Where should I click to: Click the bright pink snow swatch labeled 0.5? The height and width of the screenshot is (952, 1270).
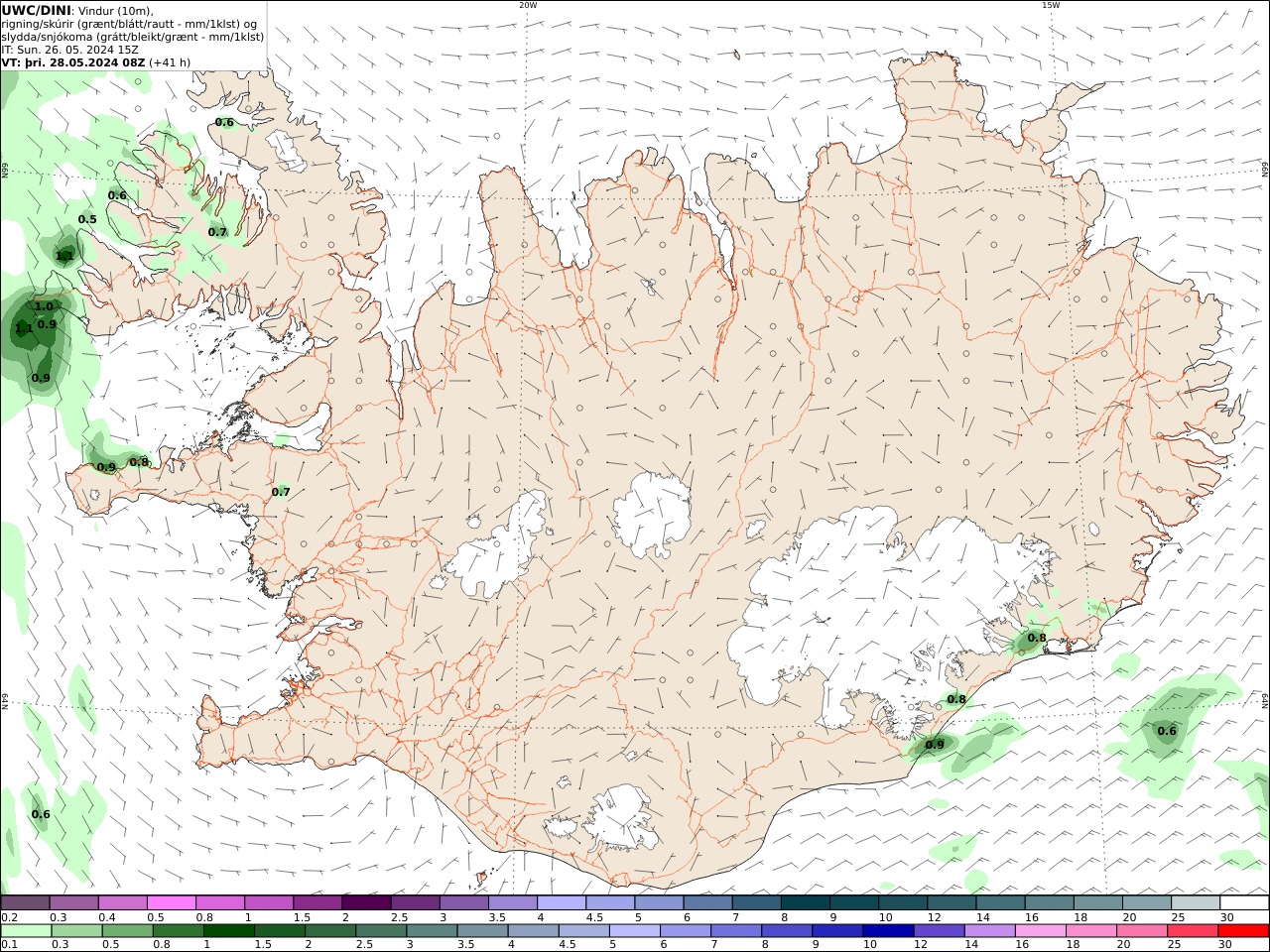coord(171,902)
